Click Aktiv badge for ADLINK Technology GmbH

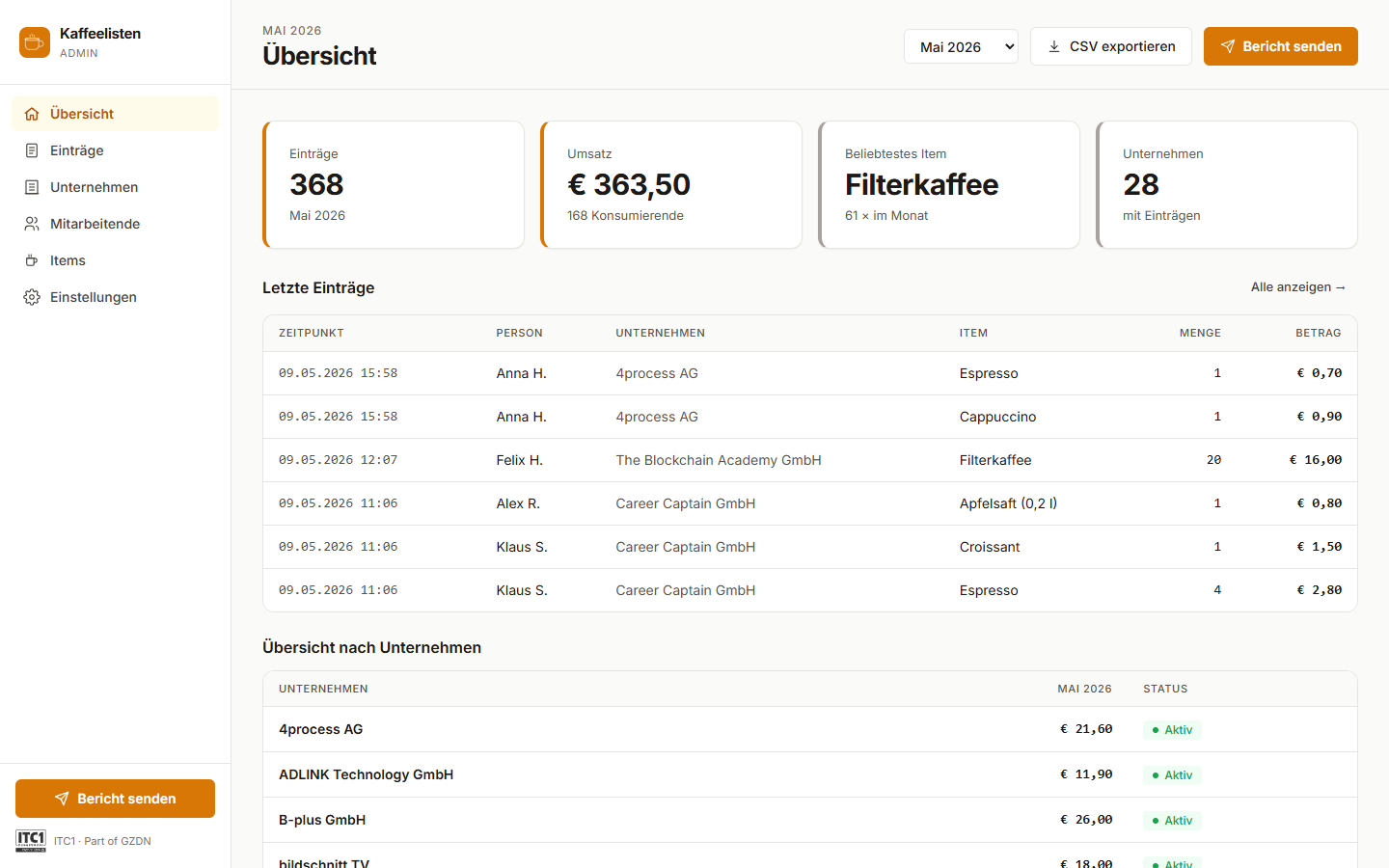[1172, 775]
